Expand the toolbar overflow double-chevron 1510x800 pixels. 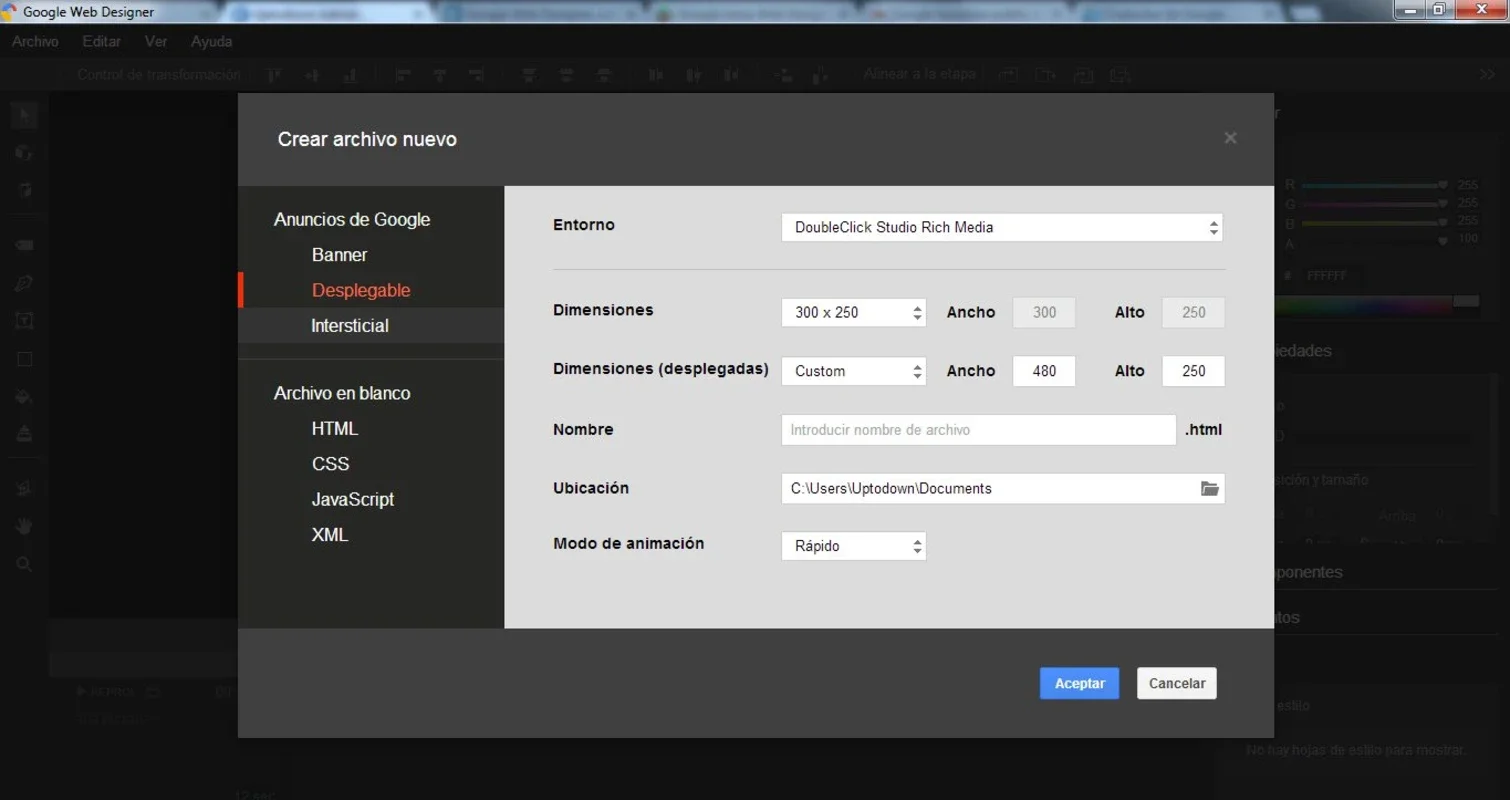[x=1488, y=74]
